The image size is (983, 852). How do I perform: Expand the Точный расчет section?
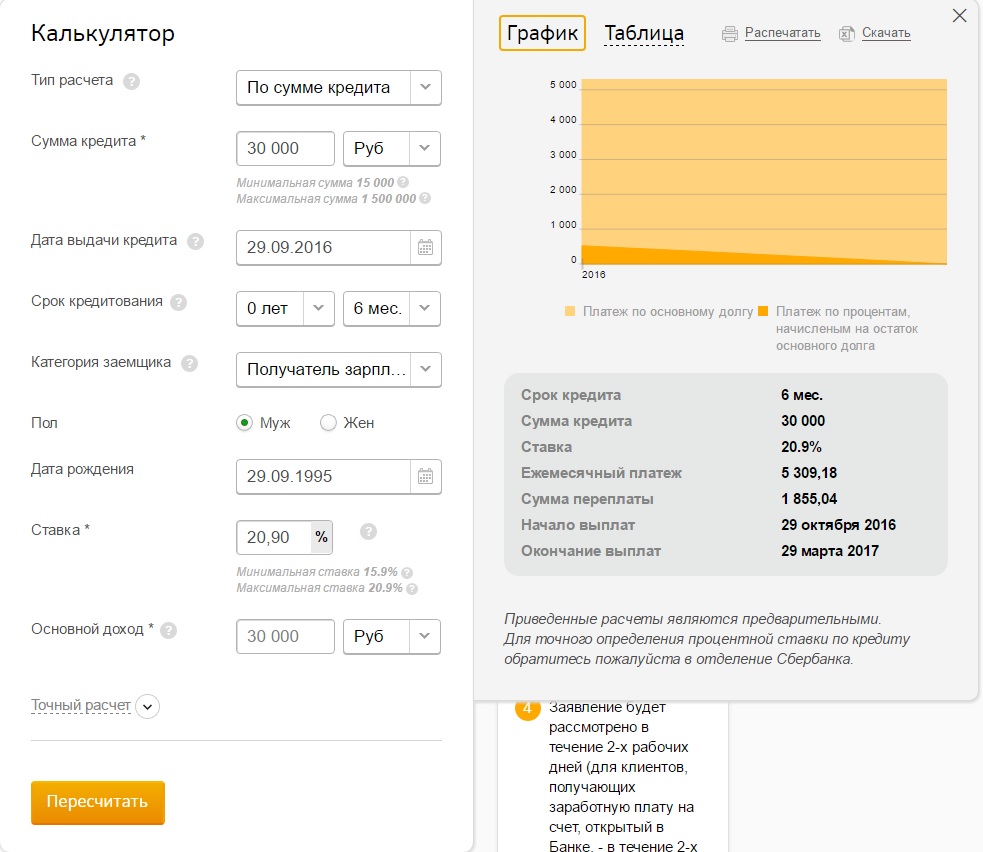pyautogui.click(x=147, y=706)
